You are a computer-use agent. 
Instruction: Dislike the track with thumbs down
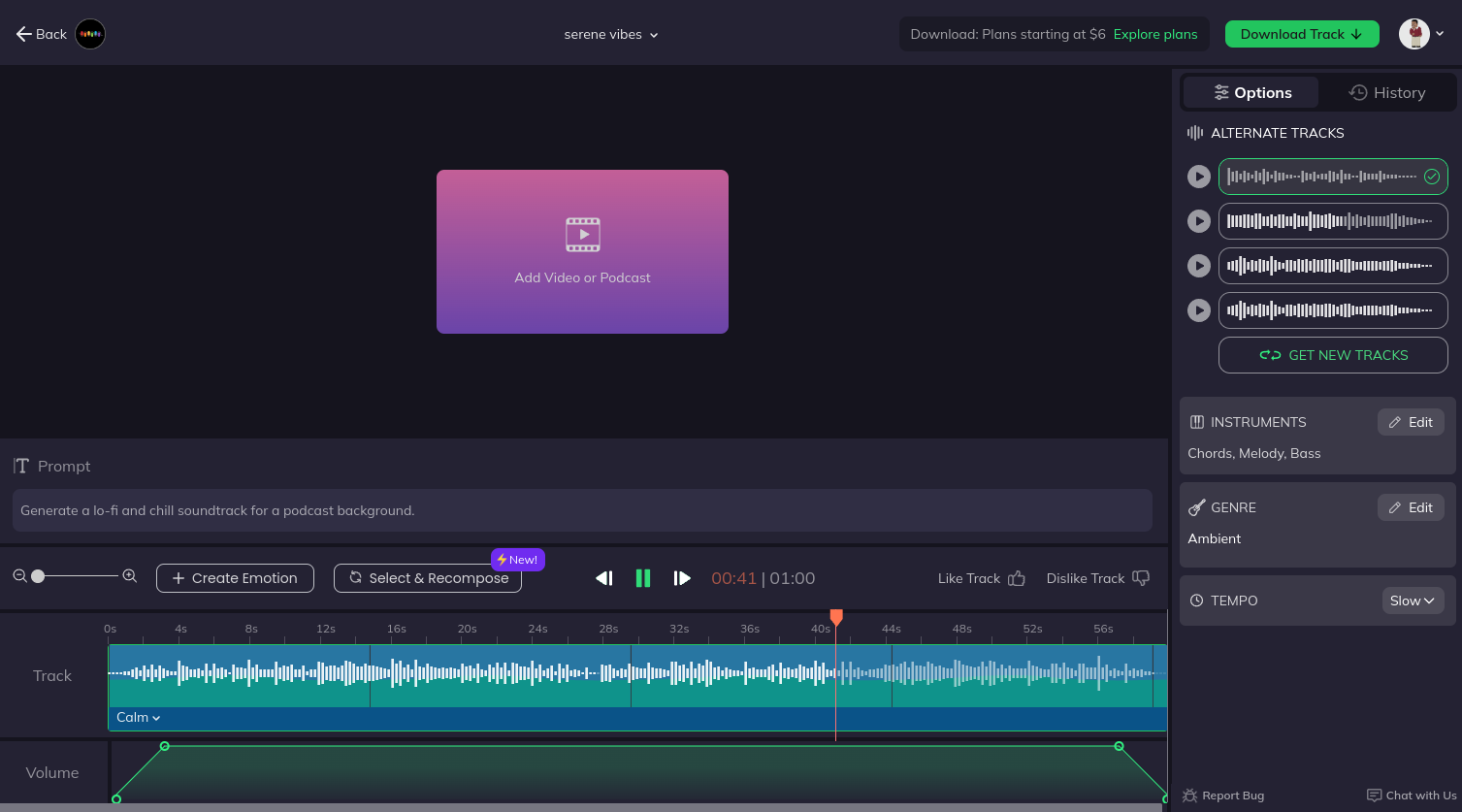pyautogui.click(x=1141, y=578)
